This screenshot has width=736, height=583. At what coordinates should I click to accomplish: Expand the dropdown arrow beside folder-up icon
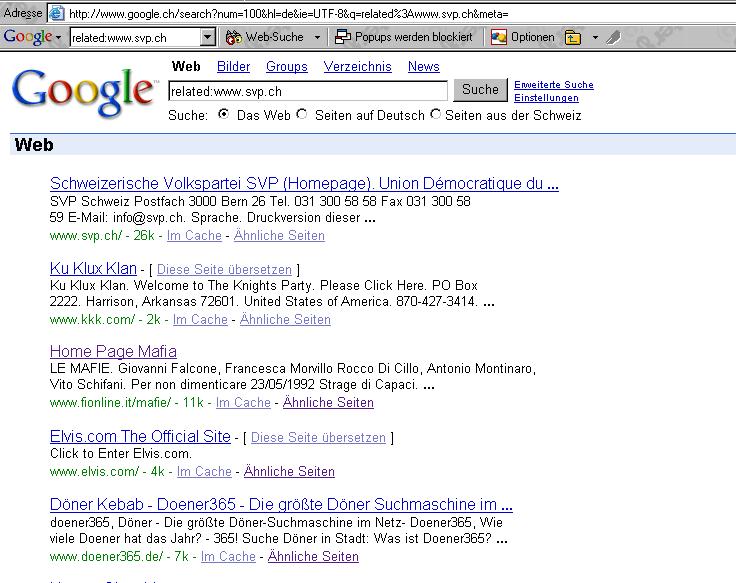595,37
